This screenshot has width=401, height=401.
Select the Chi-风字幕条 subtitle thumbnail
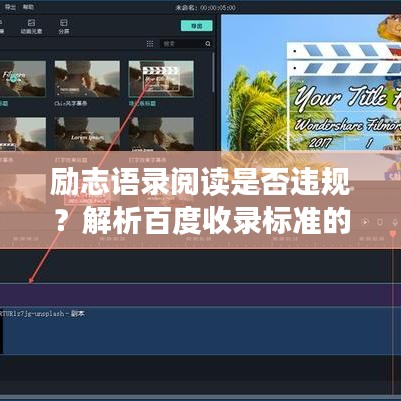point(87,79)
